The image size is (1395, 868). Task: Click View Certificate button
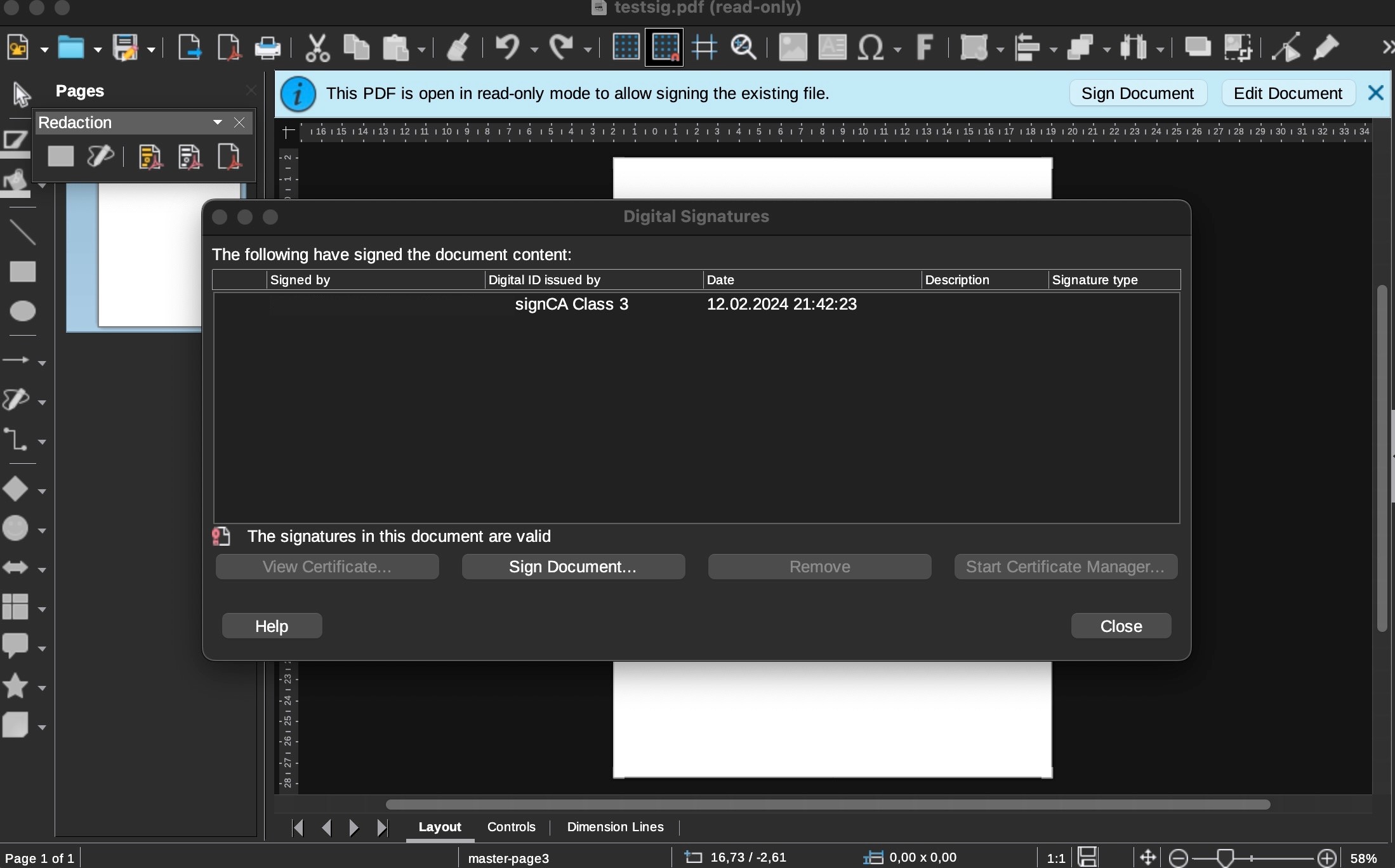point(326,566)
